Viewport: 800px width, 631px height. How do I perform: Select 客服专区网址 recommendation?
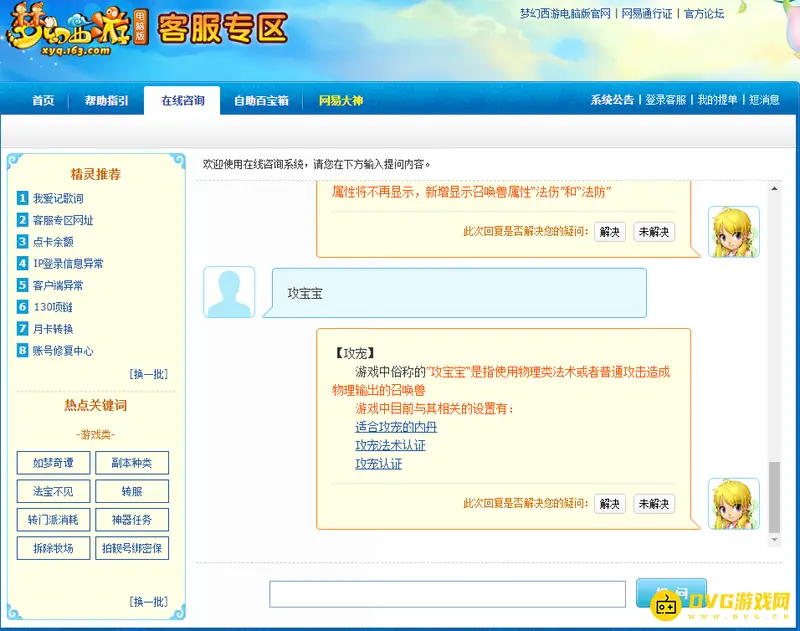63,220
